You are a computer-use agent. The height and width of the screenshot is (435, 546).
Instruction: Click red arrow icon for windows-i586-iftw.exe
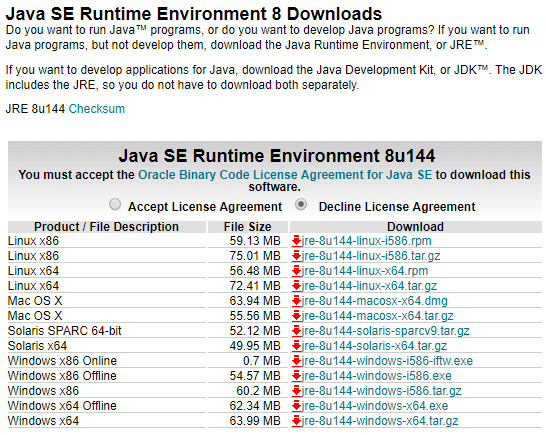(296, 360)
